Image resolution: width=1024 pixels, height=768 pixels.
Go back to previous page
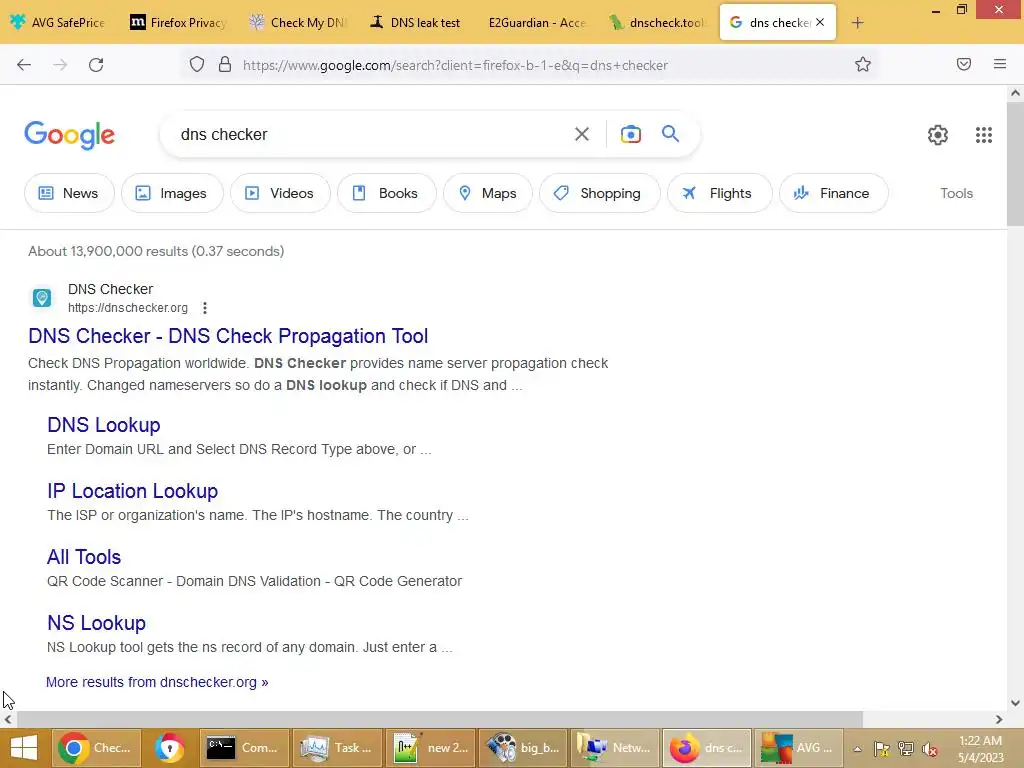24,65
